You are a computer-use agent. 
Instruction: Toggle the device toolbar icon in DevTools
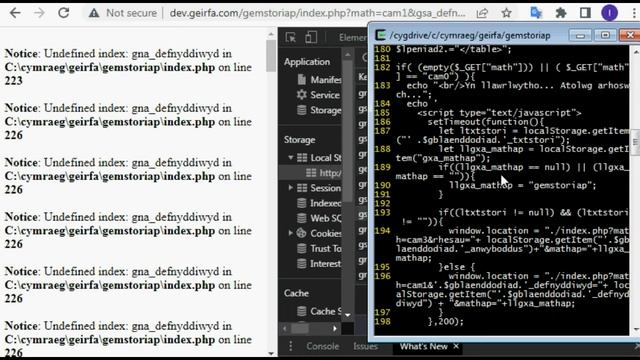pyautogui.click(x=311, y=38)
